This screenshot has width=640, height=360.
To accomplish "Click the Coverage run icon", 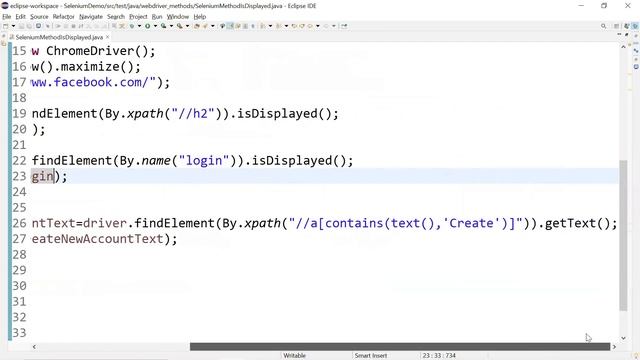I will tap(163, 26).
